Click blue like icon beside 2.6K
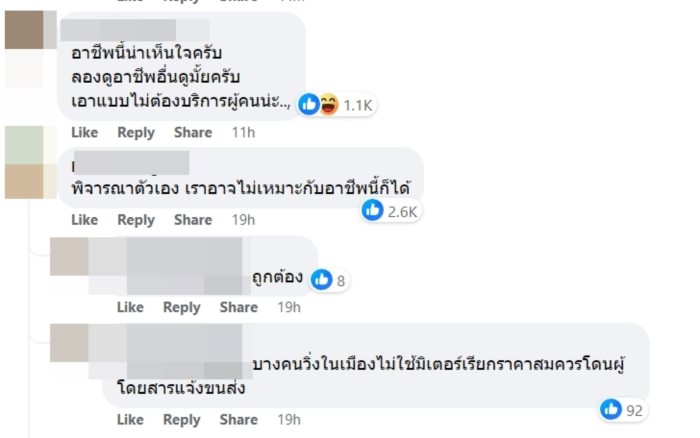 click(373, 210)
